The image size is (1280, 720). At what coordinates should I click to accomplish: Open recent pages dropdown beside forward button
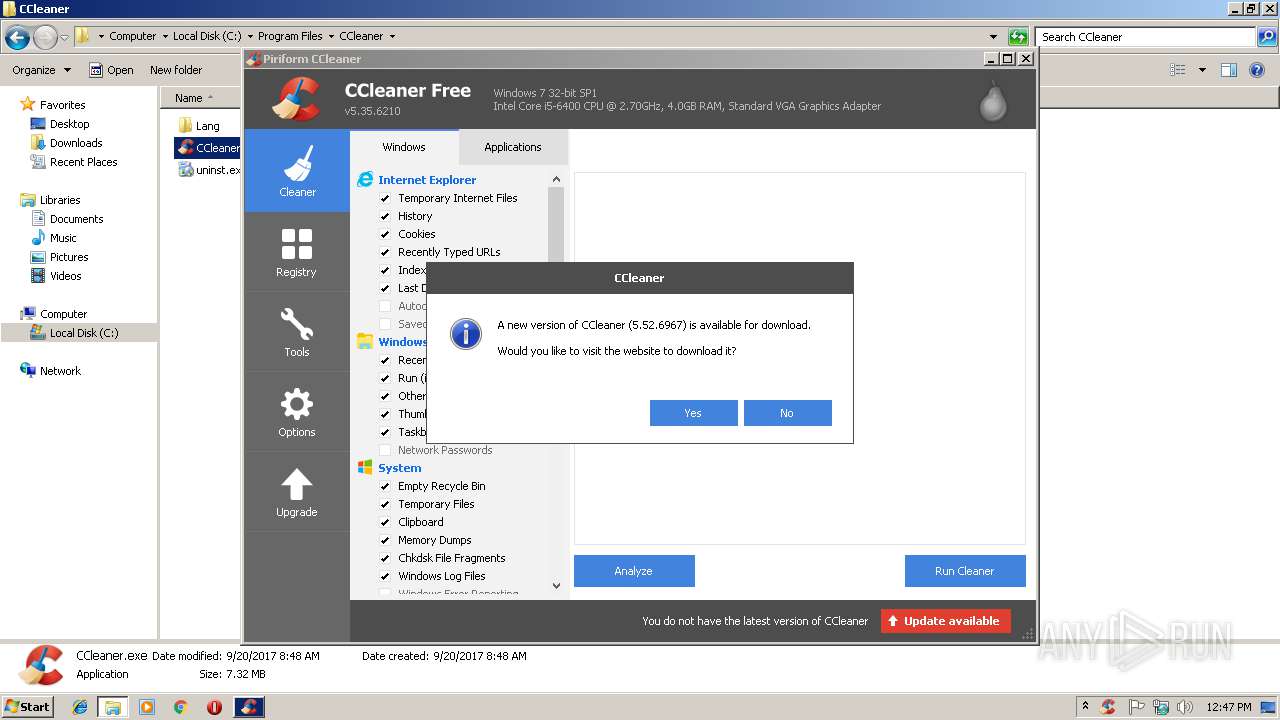tap(64, 38)
